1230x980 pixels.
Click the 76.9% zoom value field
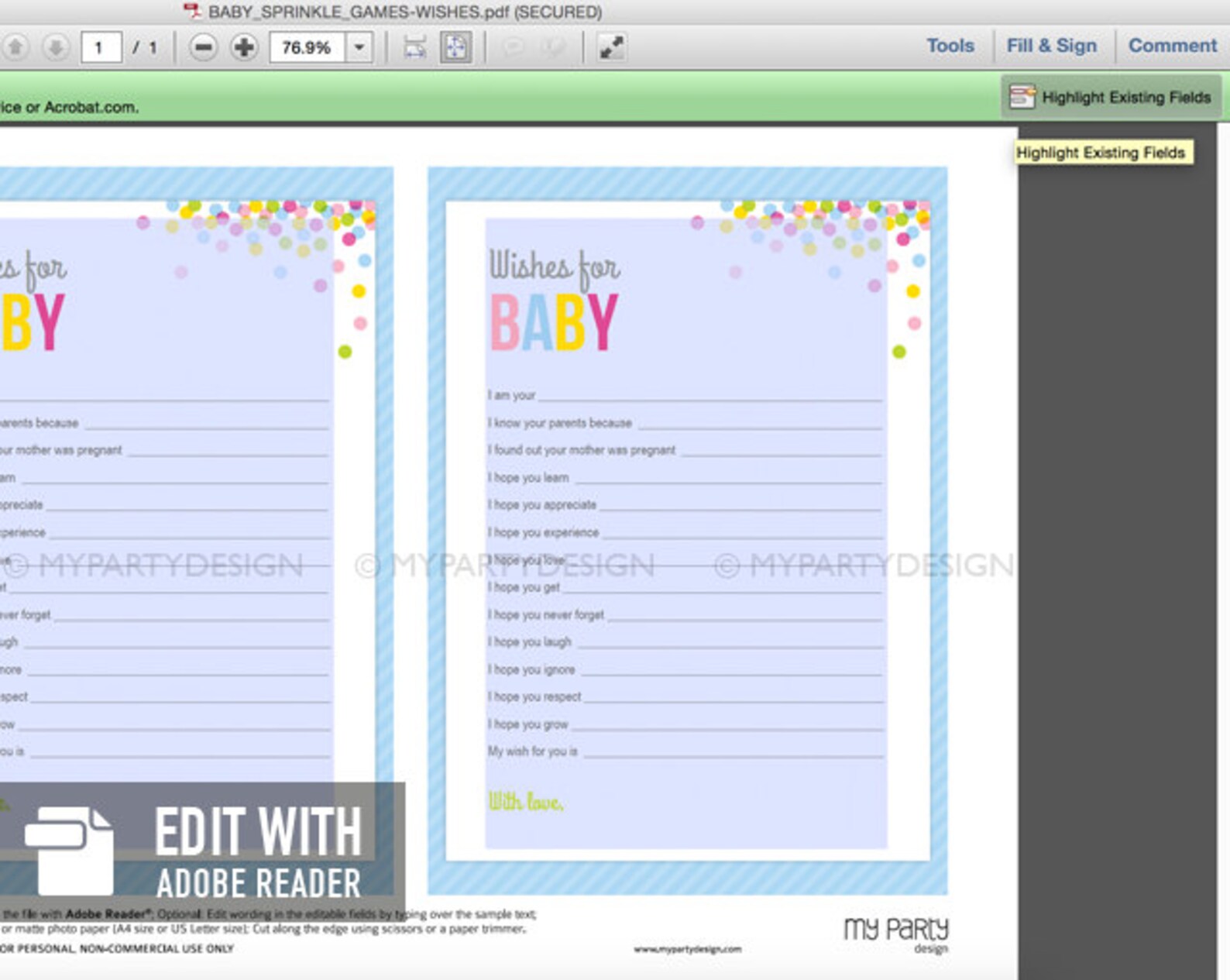pyautogui.click(x=307, y=47)
